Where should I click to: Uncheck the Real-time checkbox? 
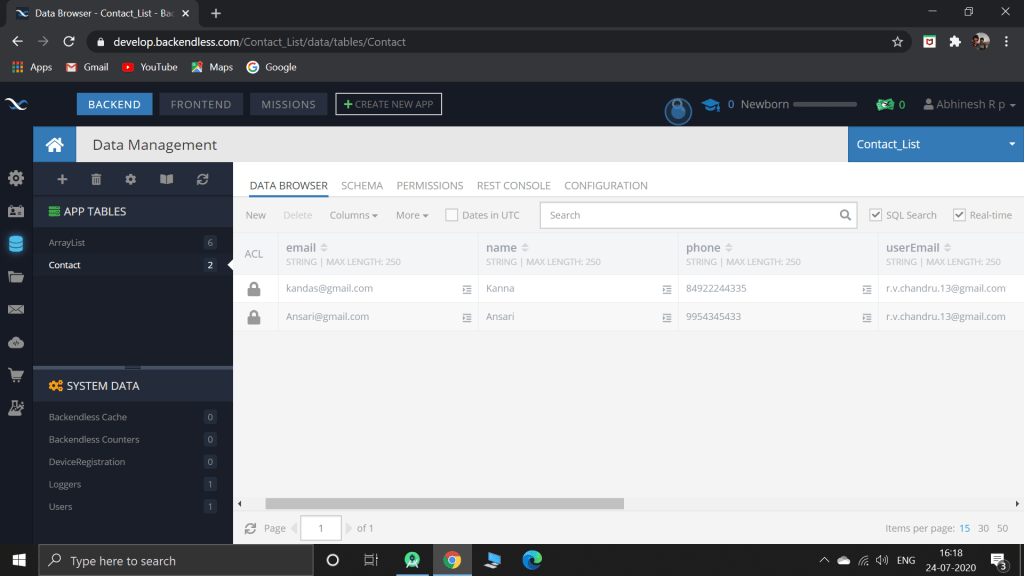(959, 215)
